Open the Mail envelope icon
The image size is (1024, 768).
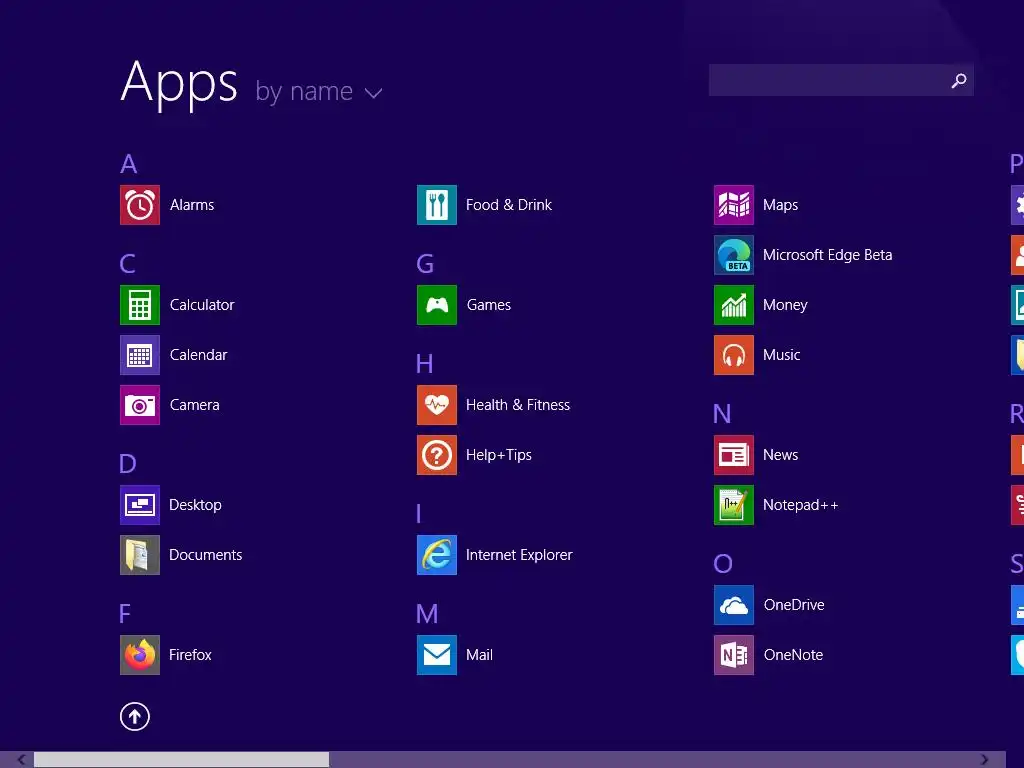click(437, 655)
